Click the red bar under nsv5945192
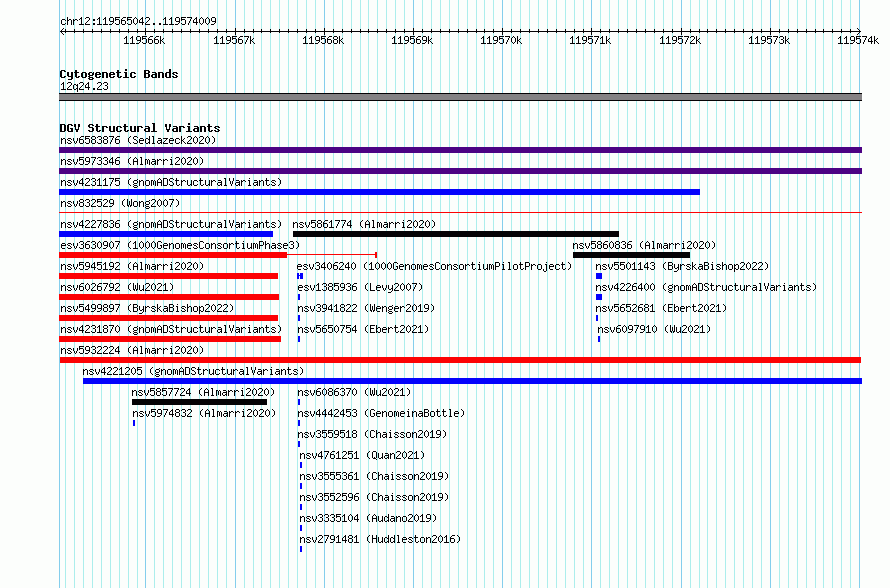 point(169,276)
